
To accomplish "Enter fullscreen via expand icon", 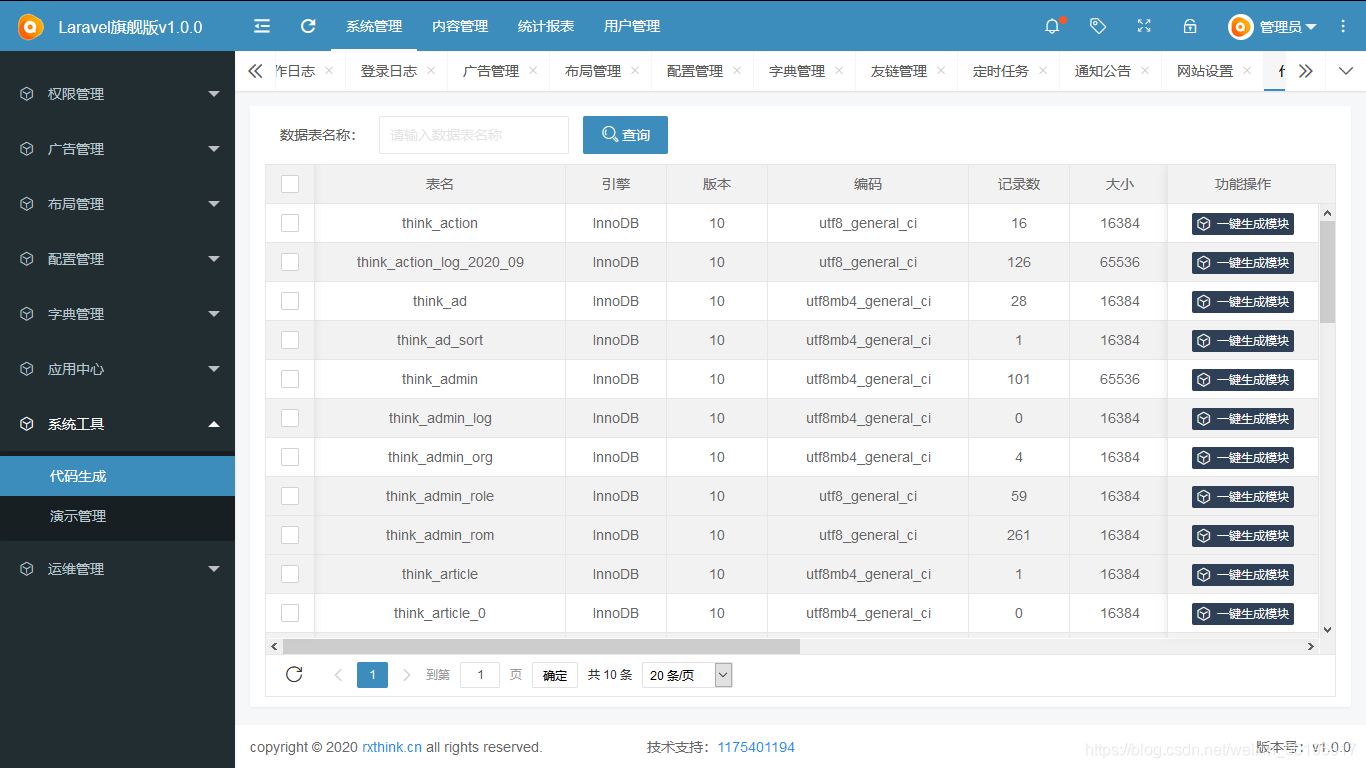I will coord(1144,26).
